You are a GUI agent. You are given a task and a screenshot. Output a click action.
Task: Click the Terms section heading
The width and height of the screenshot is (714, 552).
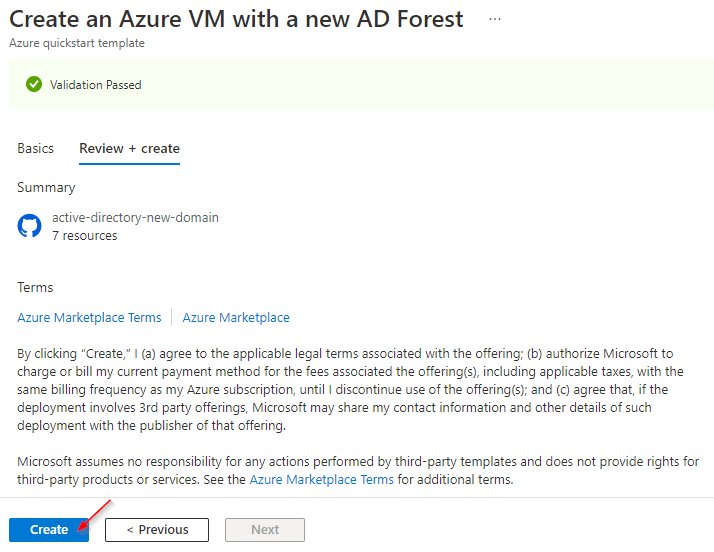[x=35, y=287]
